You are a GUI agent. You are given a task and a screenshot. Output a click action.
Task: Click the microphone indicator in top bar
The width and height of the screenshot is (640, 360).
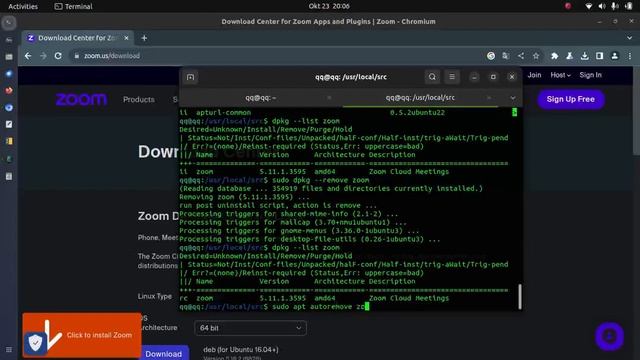(x=614, y=6)
